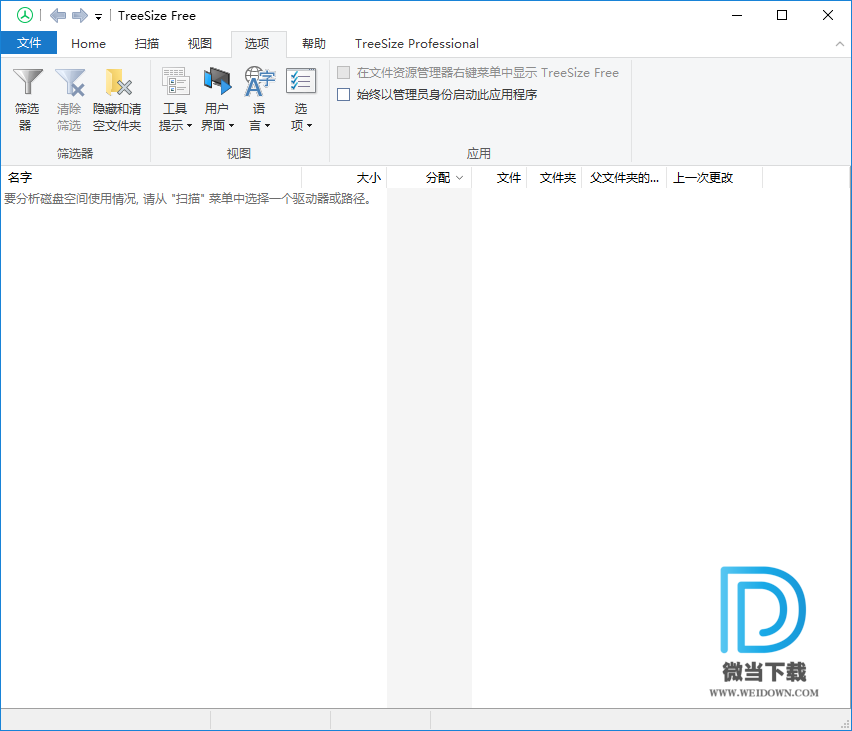This screenshot has height=731, width=852.
Task: Click the forward navigation arrow
Action: tap(80, 15)
